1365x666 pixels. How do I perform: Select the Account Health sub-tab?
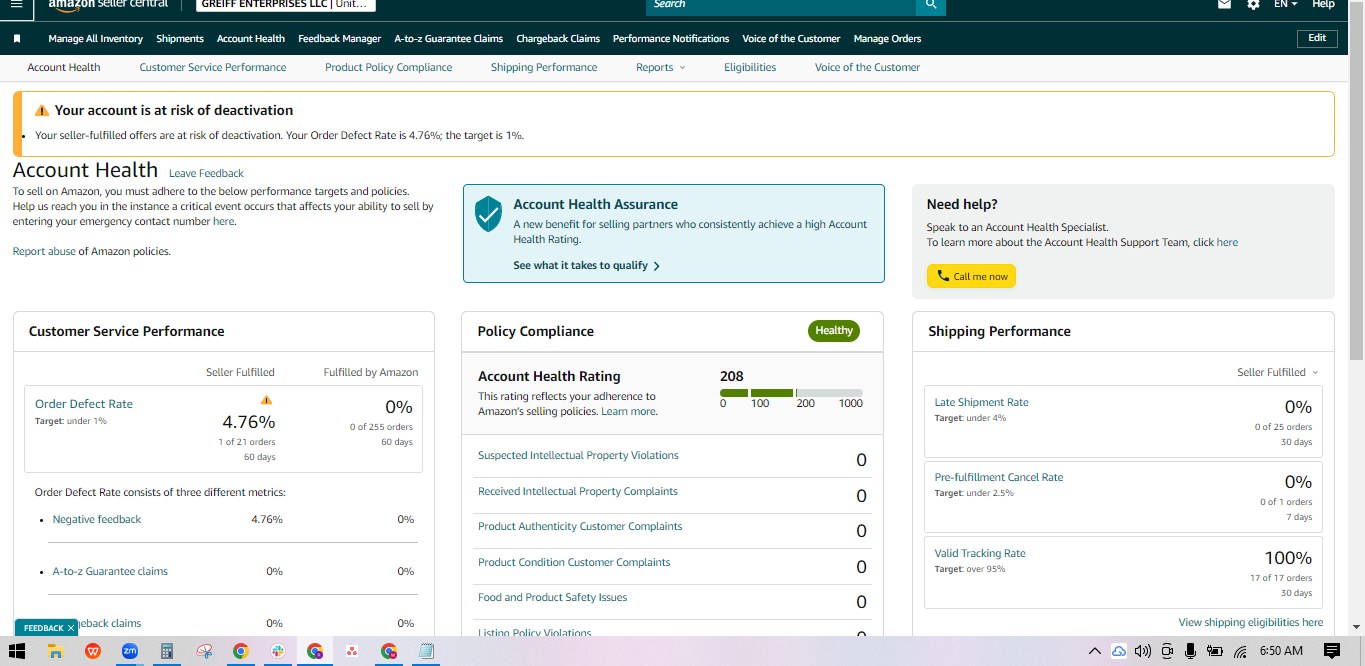click(x=64, y=67)
